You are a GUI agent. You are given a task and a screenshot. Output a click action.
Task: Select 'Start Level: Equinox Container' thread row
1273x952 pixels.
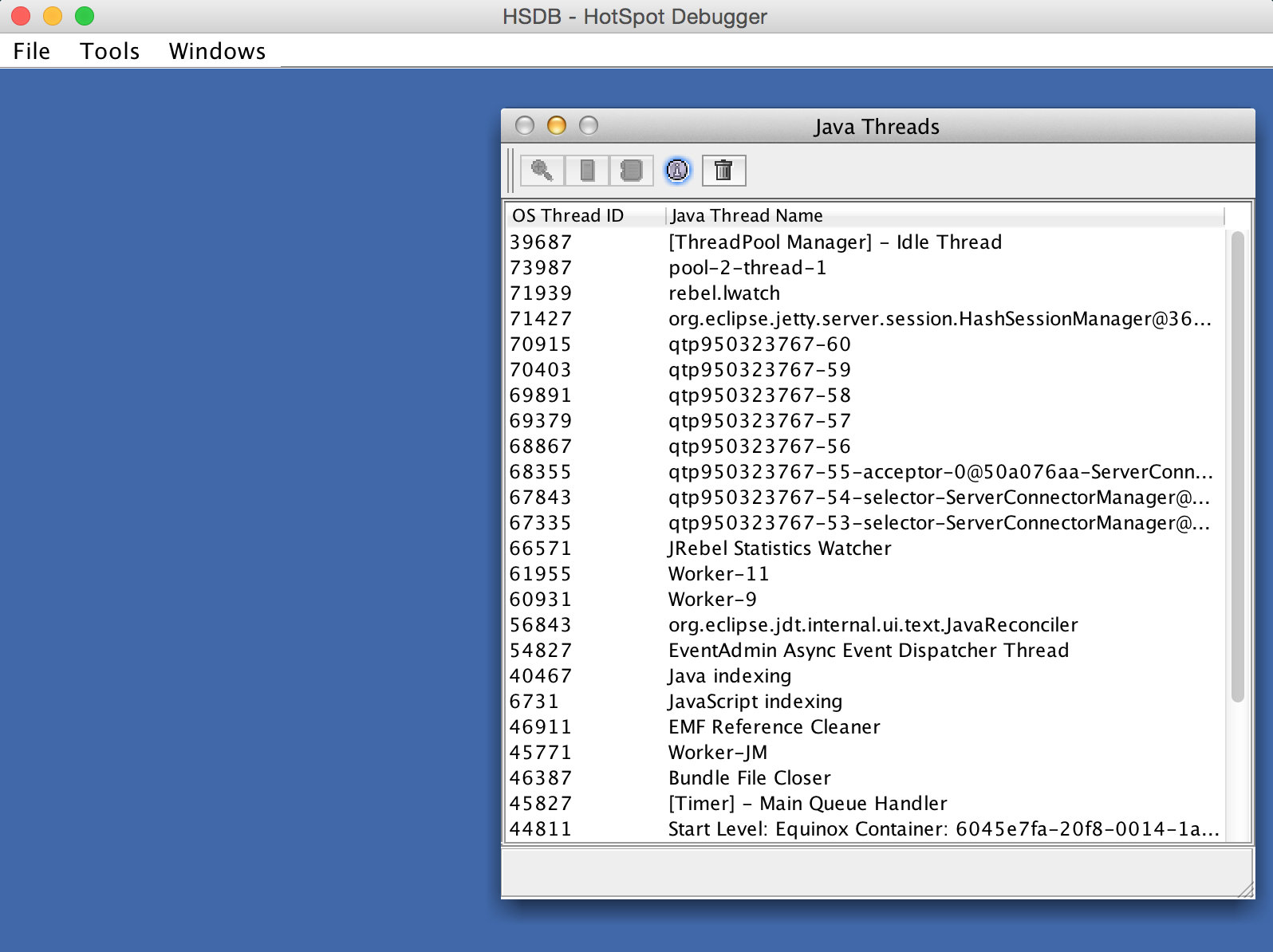point(866,829)
